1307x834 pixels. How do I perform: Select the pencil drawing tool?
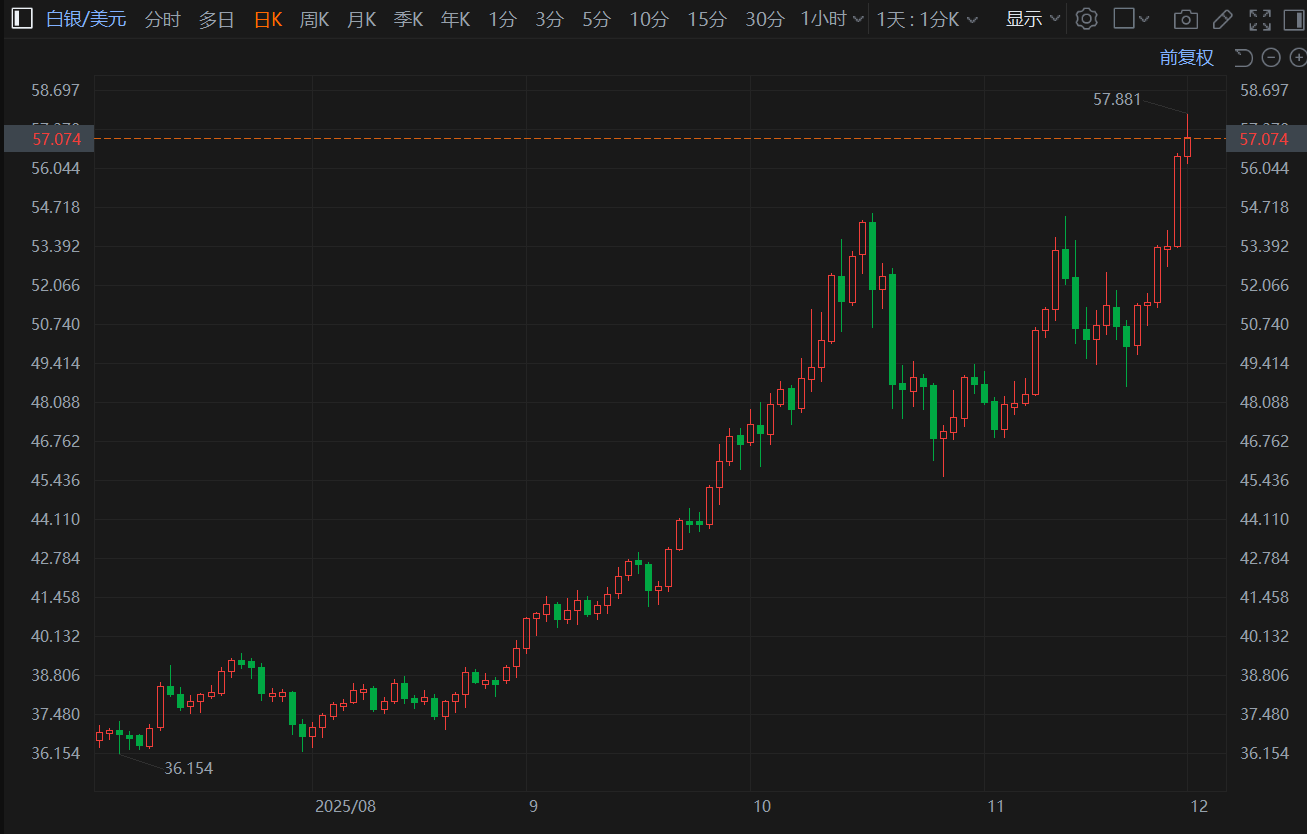click(x=1222, y=19)
